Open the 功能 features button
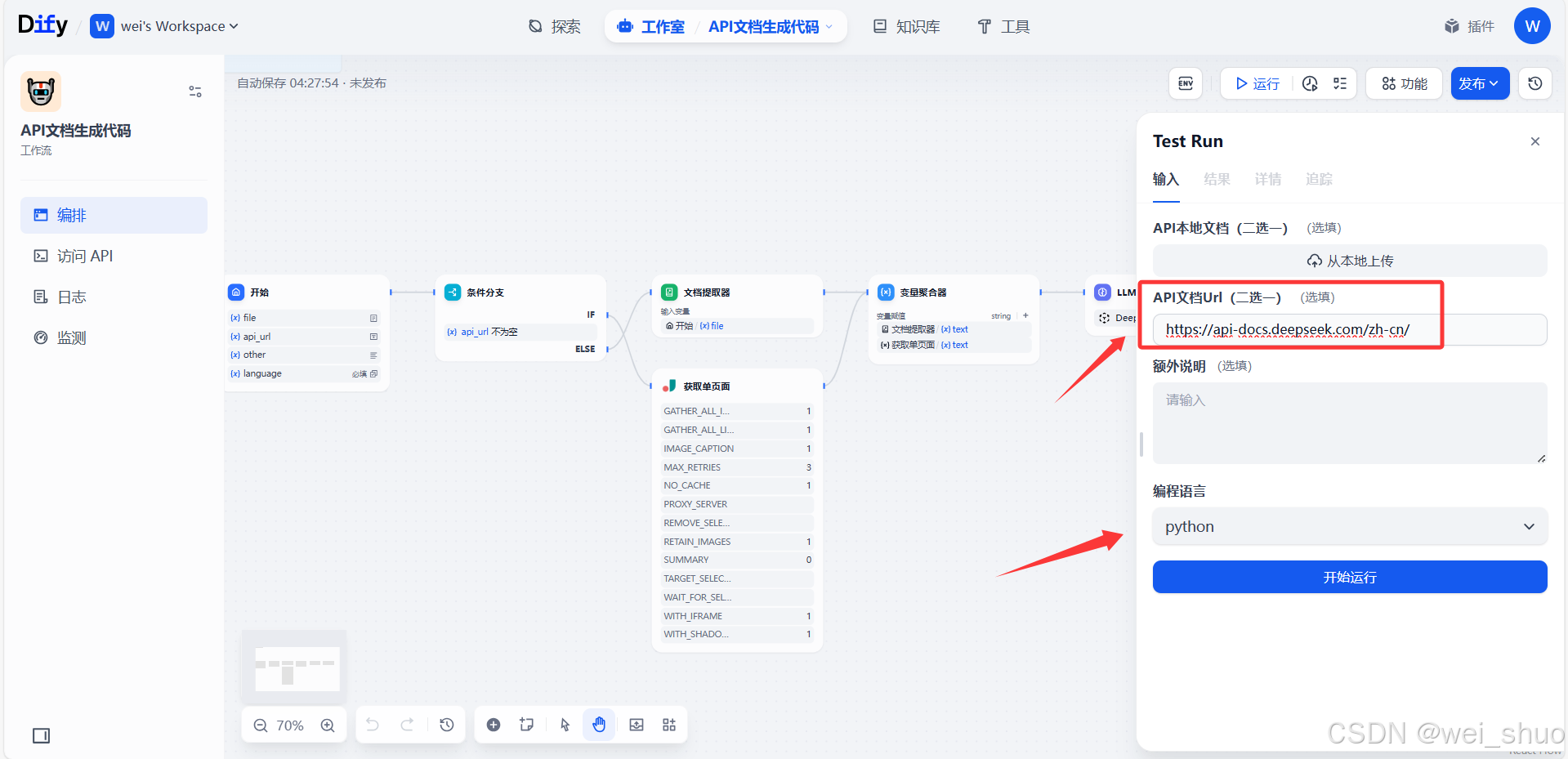This screenshot has height=759, width=1568. tap(1405, 83)
